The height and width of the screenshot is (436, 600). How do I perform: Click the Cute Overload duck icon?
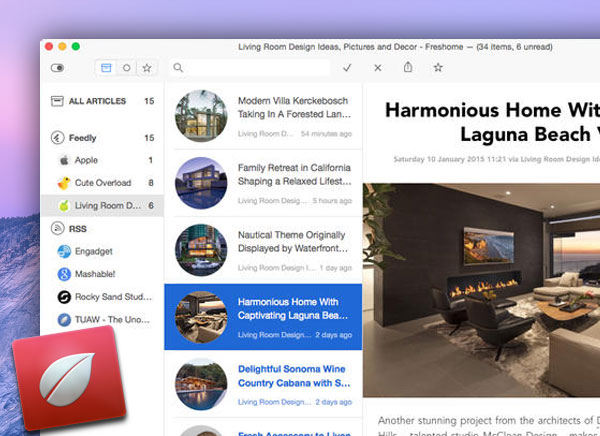click(x=64, y=183)
